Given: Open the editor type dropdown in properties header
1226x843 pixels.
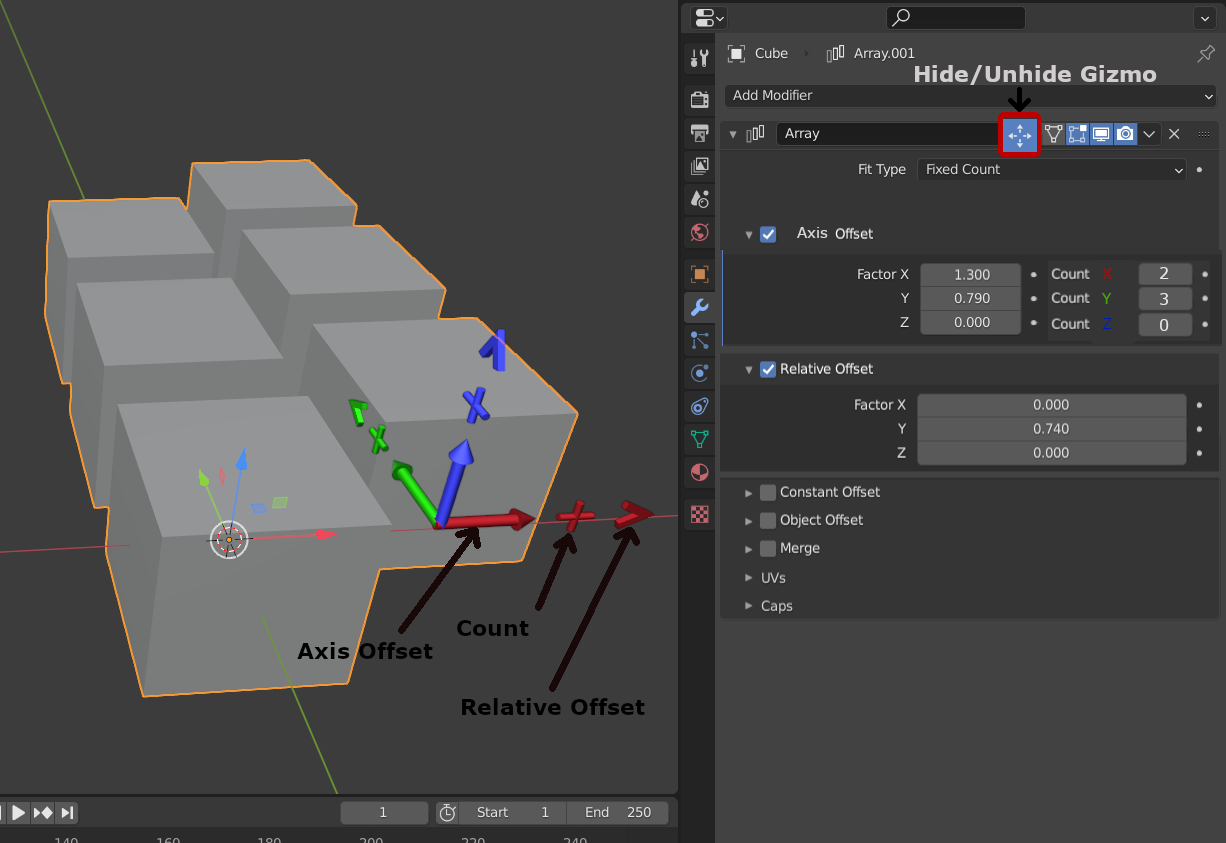Looking at the screenshot, I should (x=709, y=18).
